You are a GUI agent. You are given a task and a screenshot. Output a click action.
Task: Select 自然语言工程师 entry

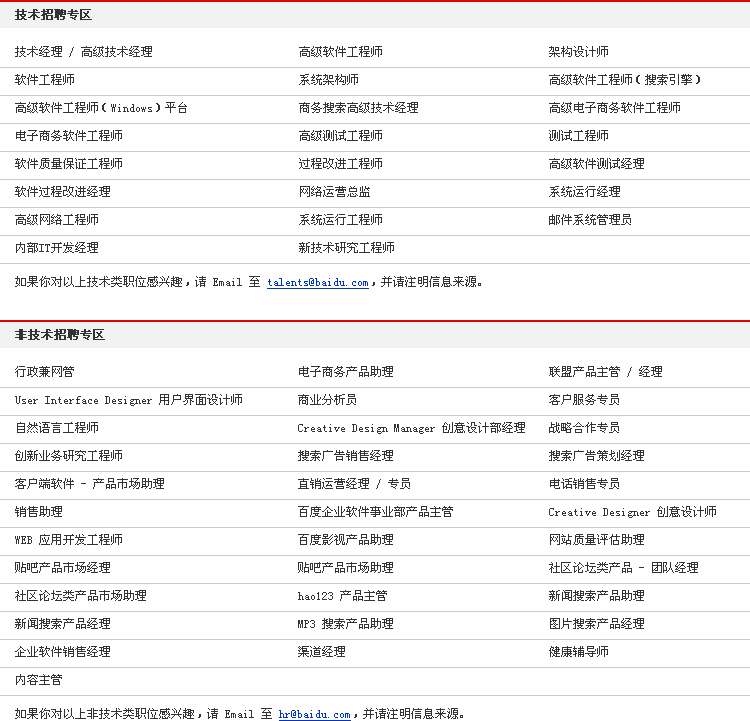click(57, 428)
